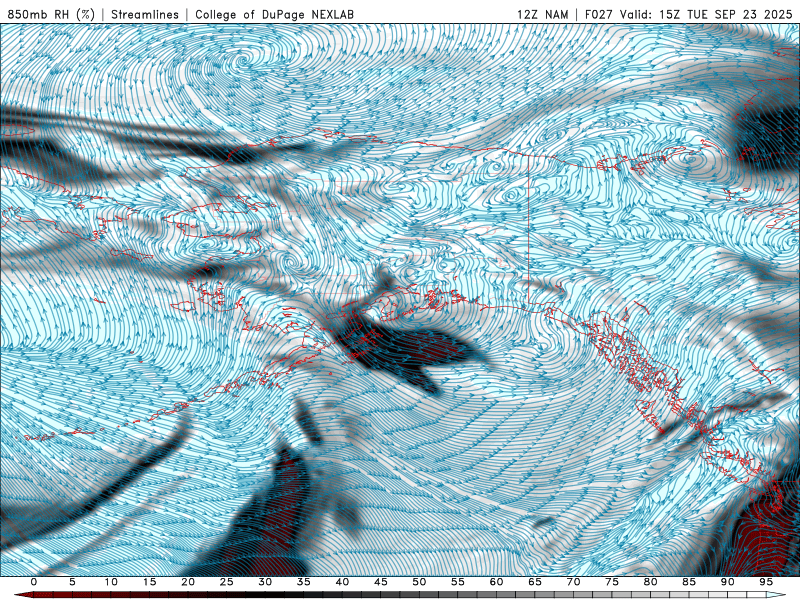Click the colorbar label "10"
This screenshot has width=800, height=600.
pos(111,582)
